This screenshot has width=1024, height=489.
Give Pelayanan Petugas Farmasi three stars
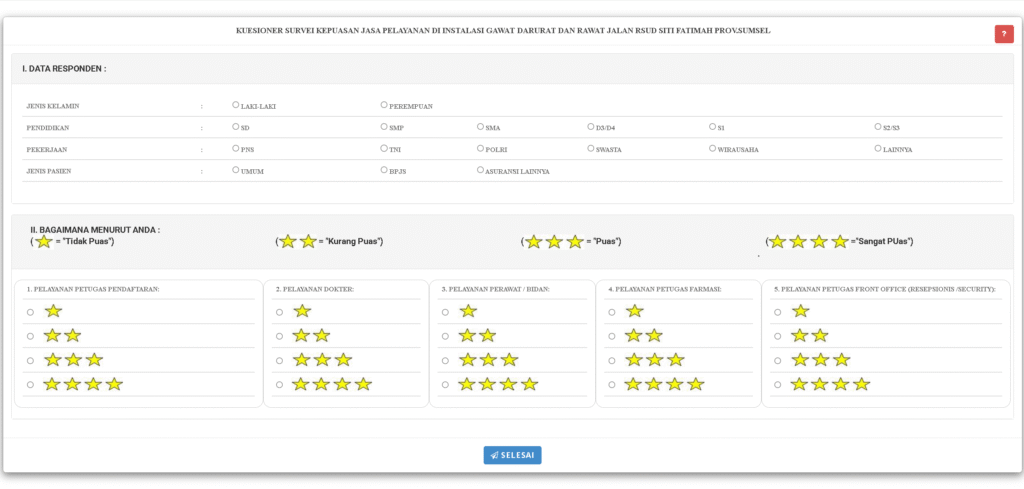(x=612, y=360)
